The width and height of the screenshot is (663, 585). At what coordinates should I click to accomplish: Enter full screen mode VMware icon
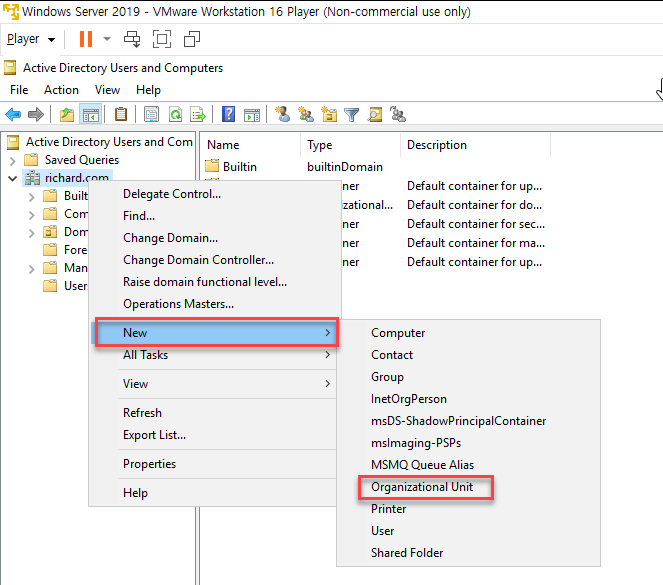point(162,39)
